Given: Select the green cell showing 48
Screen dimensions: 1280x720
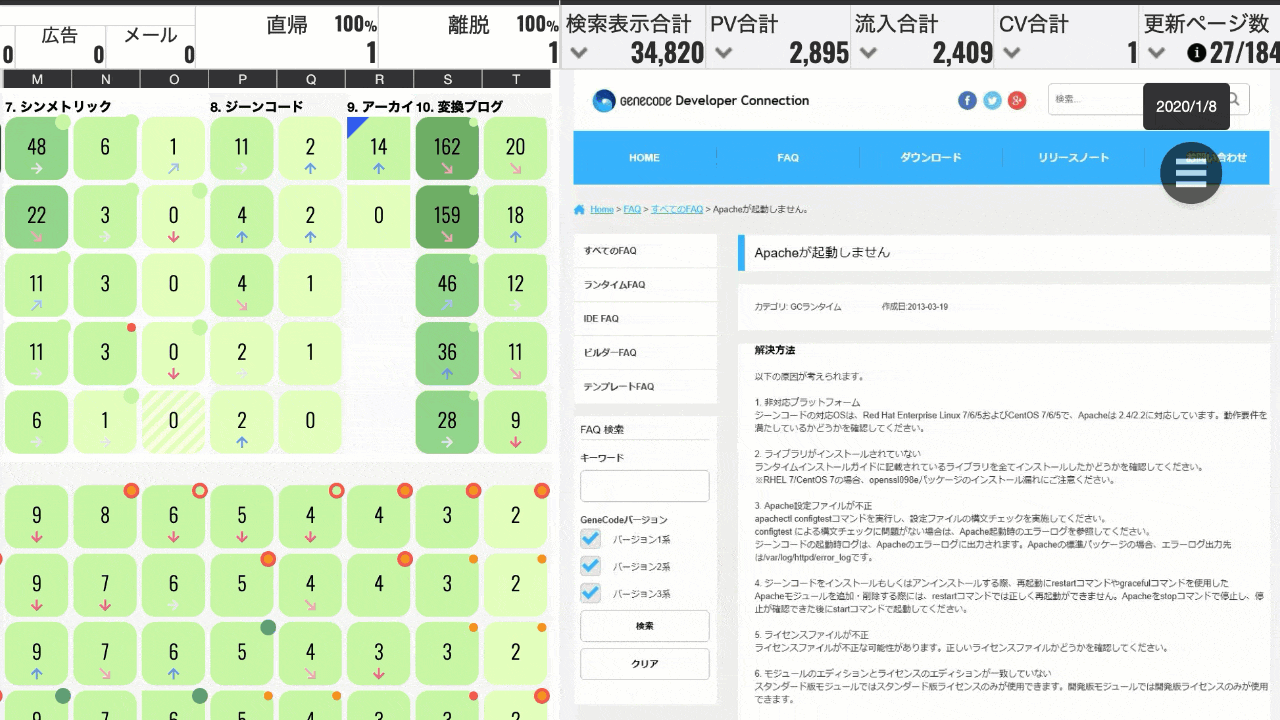Looking at the screenshot, I should point(37,149).
